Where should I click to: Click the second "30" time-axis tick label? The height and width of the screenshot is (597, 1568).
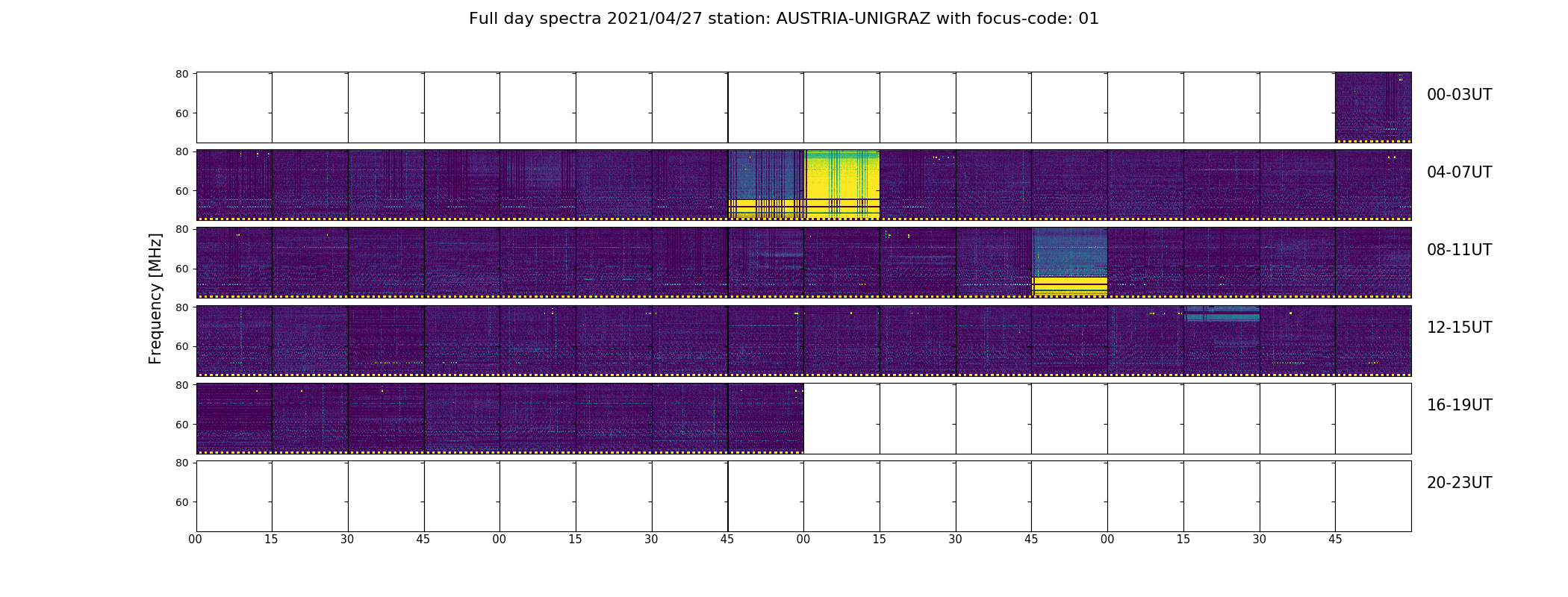click(x=651, y=540)
